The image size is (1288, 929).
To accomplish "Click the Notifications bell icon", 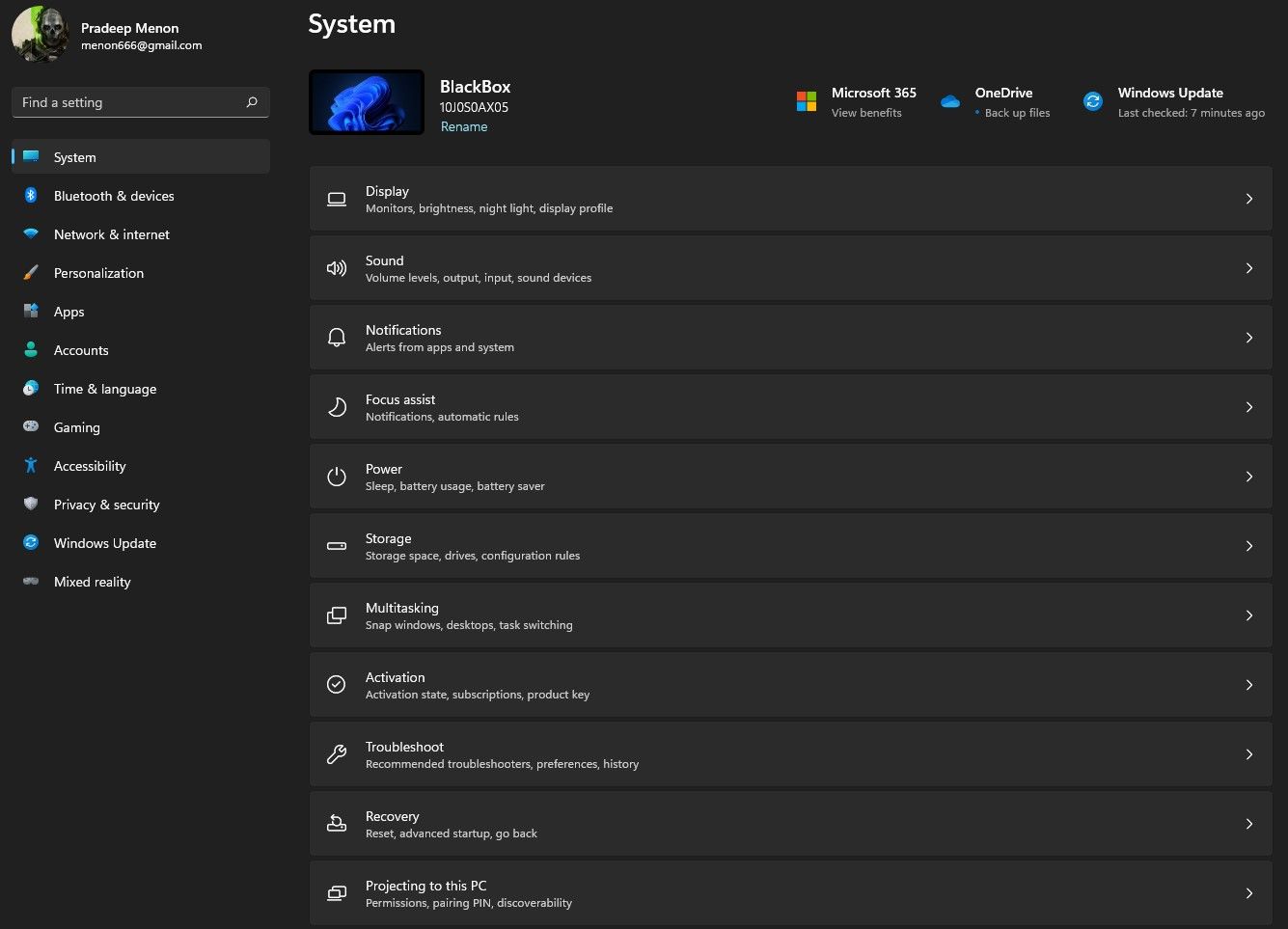I will (337, 338).
